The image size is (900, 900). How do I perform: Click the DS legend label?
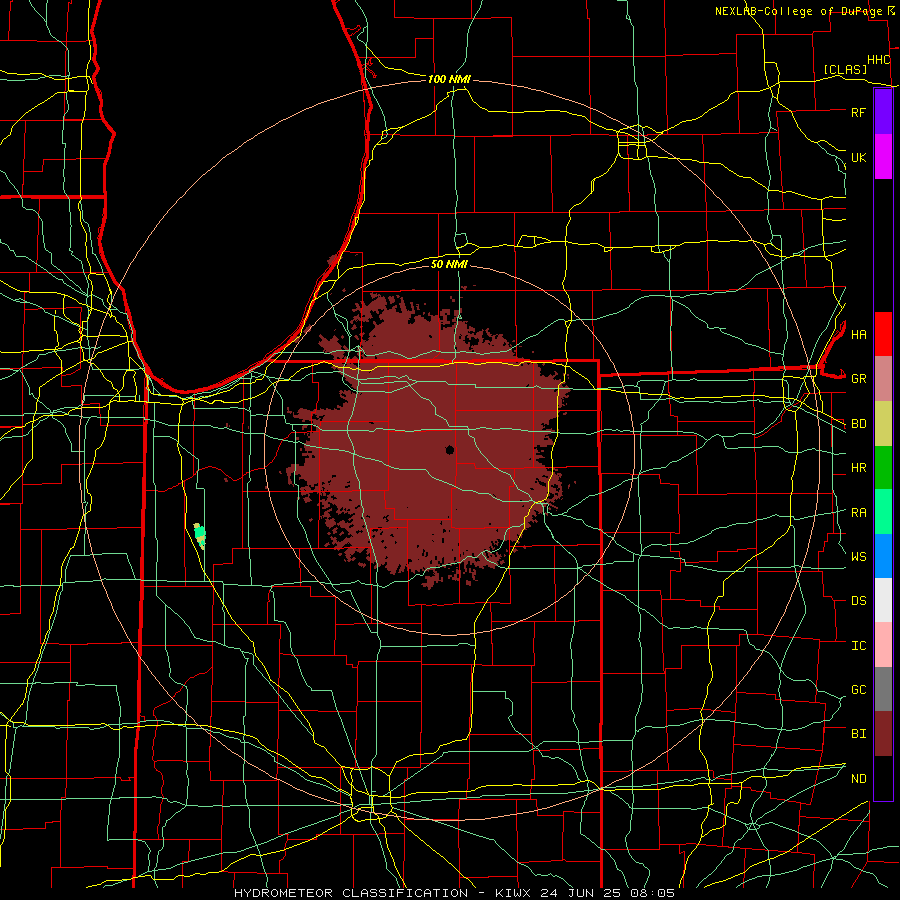coord(858,601)
